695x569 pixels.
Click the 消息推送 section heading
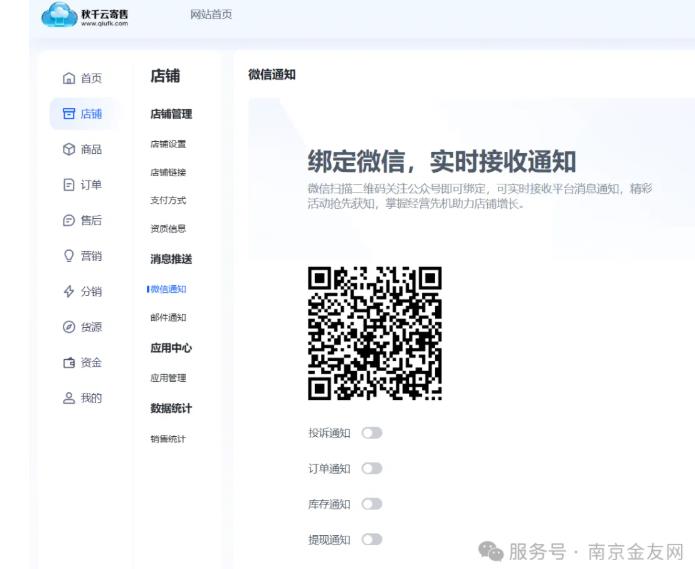tap(171, 259)
